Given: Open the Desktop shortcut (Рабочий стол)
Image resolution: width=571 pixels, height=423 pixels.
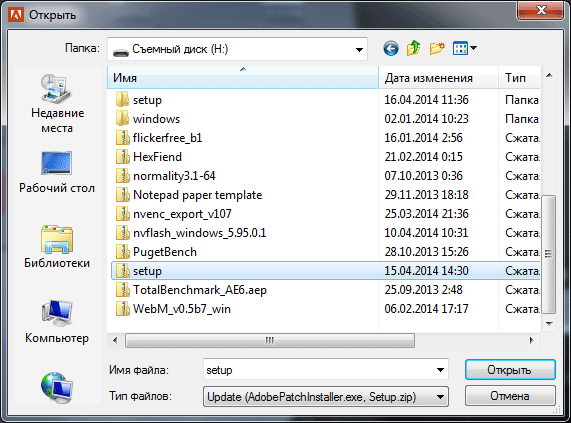Looking at the screenshot, I should (57, 172).
